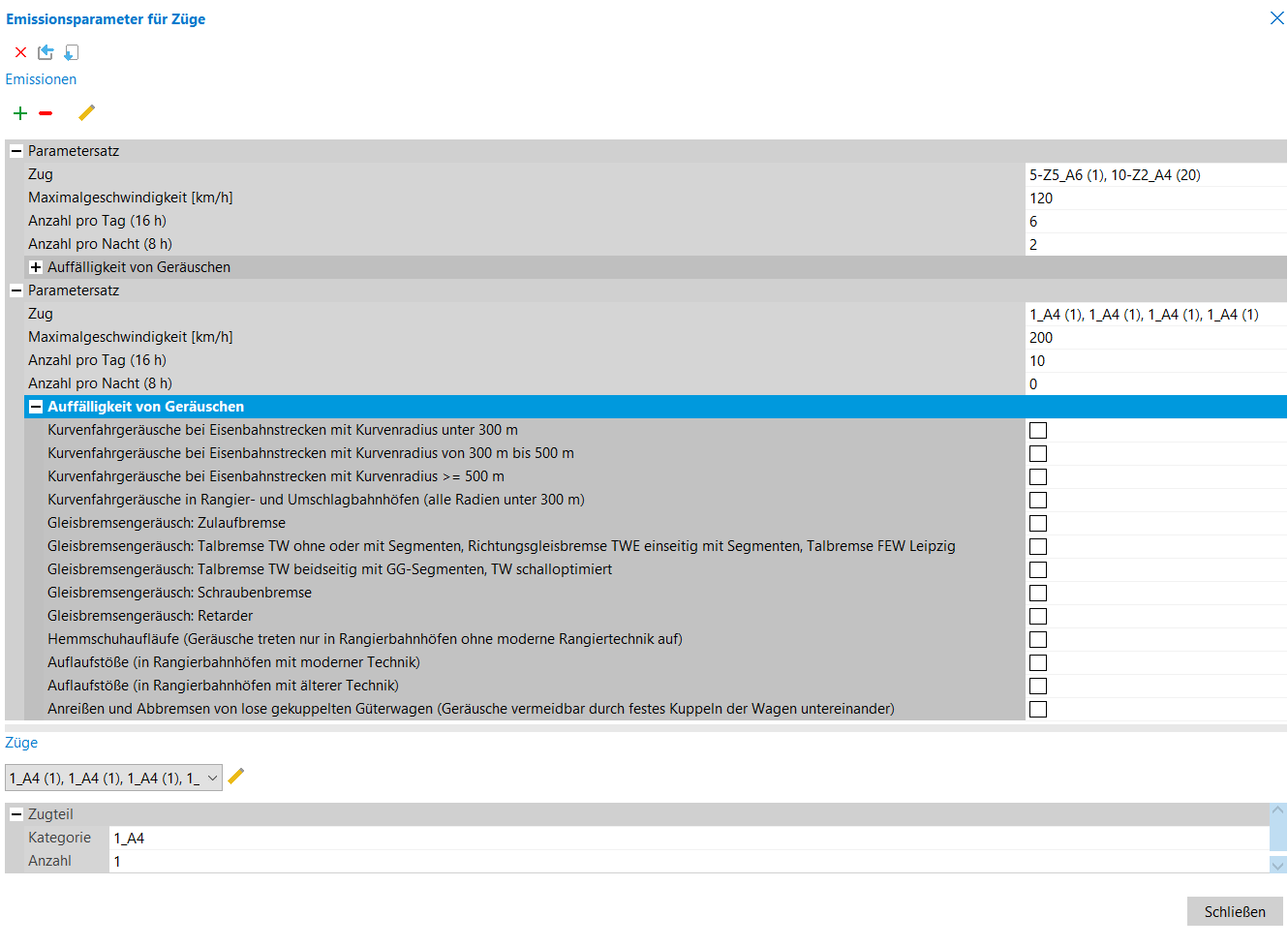Toggle Auflaufstöße mit älterer Technik checkbox

click(x=1038, y=687)
